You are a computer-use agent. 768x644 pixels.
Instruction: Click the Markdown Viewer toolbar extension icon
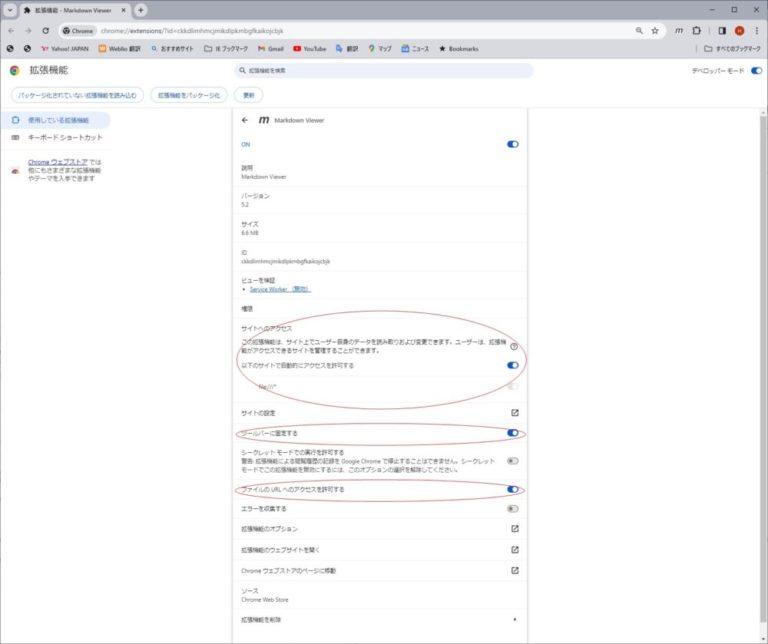pyautogui.click(x=679, y=31)
